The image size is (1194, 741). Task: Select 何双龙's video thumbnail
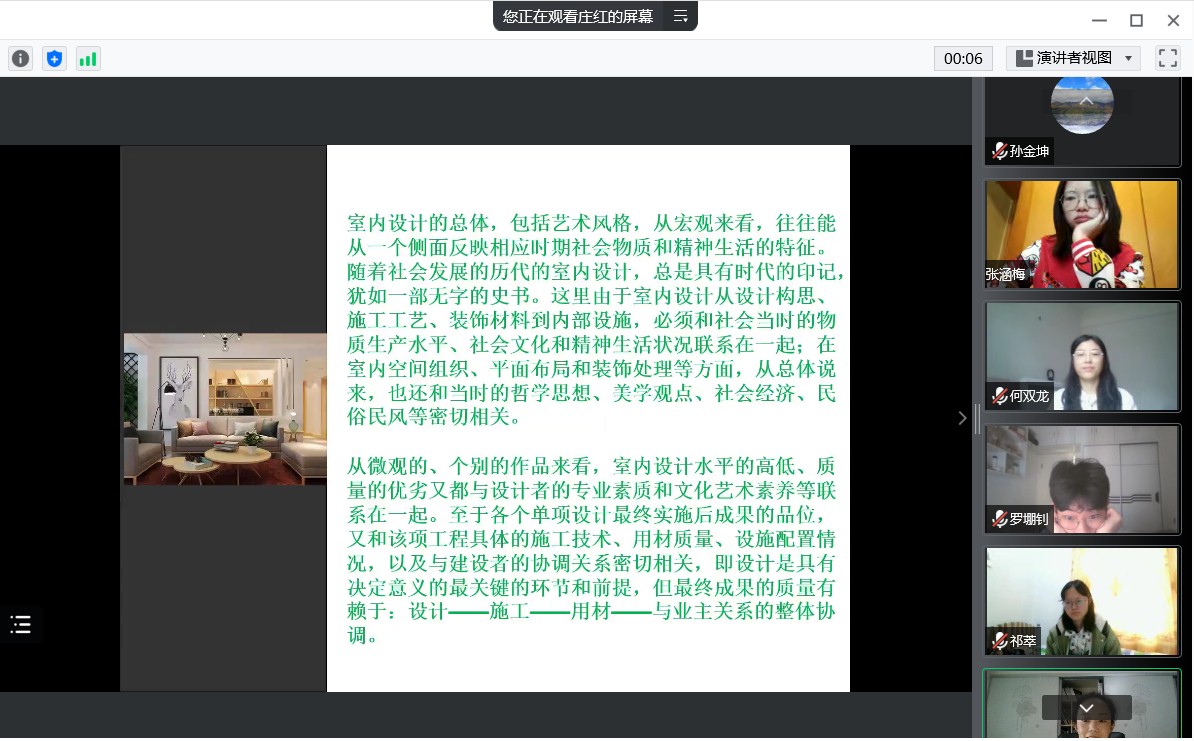(x=1082, y=356)
